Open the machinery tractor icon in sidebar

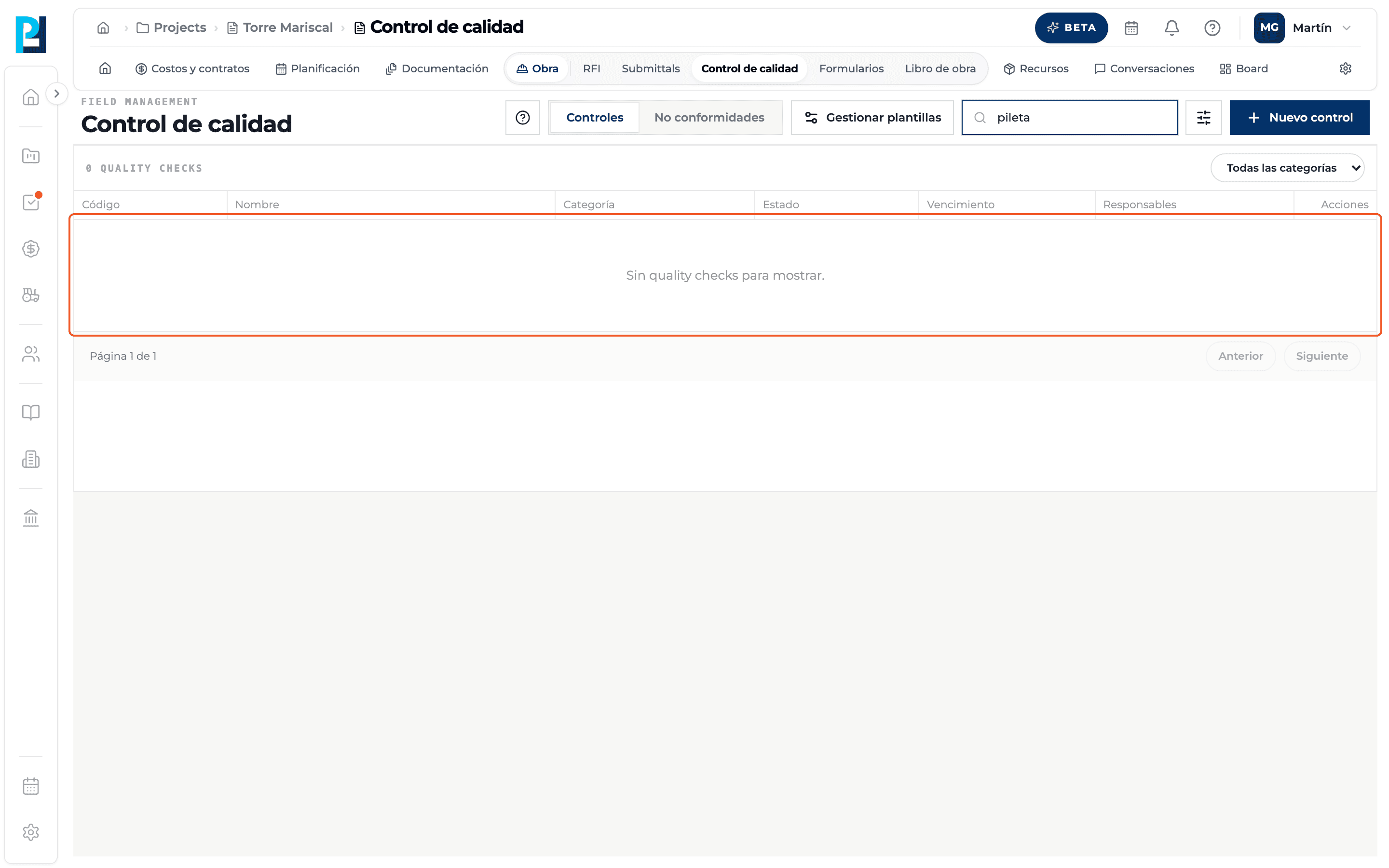coord(31,295)
